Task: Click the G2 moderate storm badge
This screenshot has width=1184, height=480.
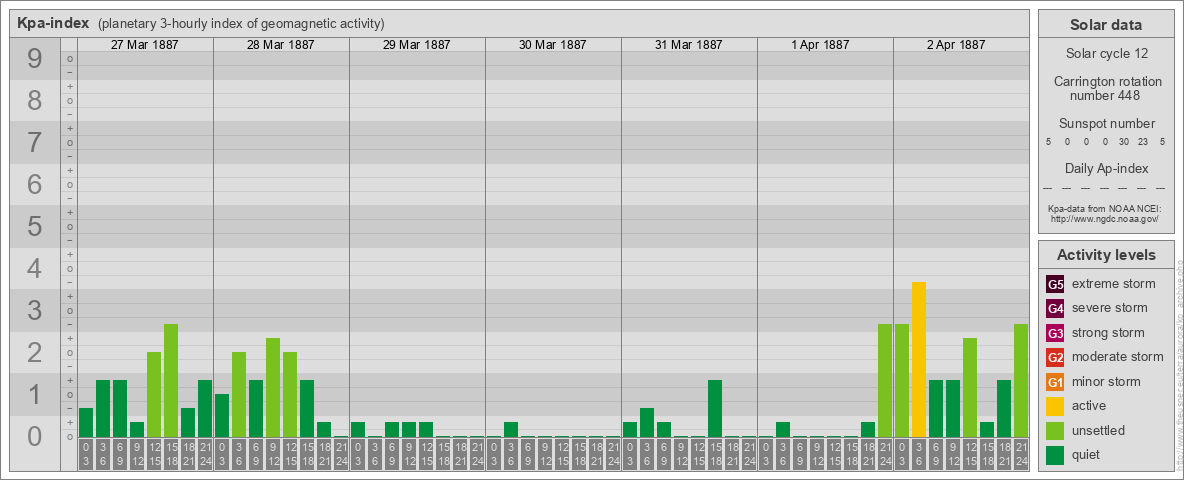Action: (x=1055, y=357)
